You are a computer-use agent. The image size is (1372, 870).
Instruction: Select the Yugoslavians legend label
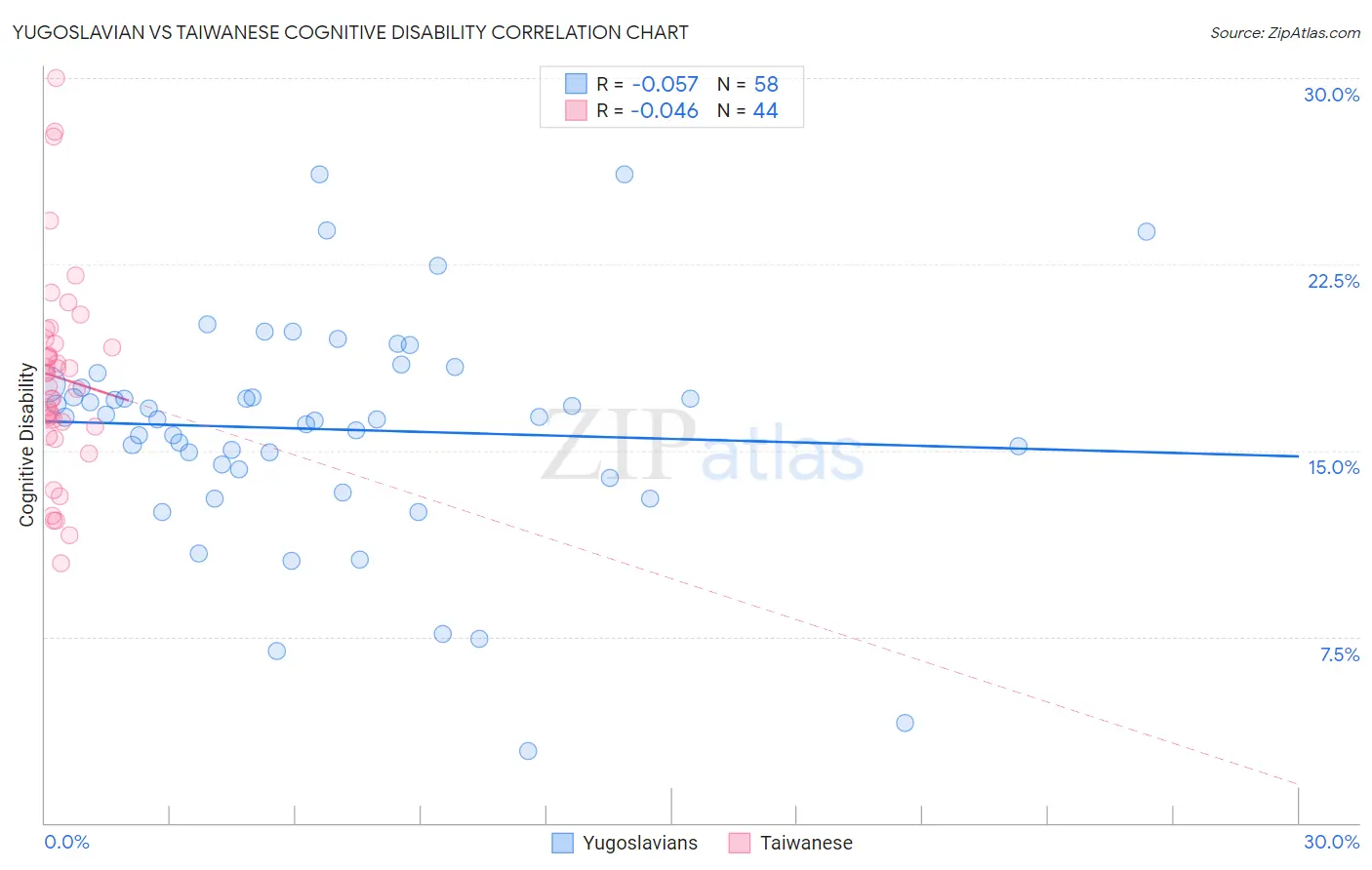(x=640, y=843)
